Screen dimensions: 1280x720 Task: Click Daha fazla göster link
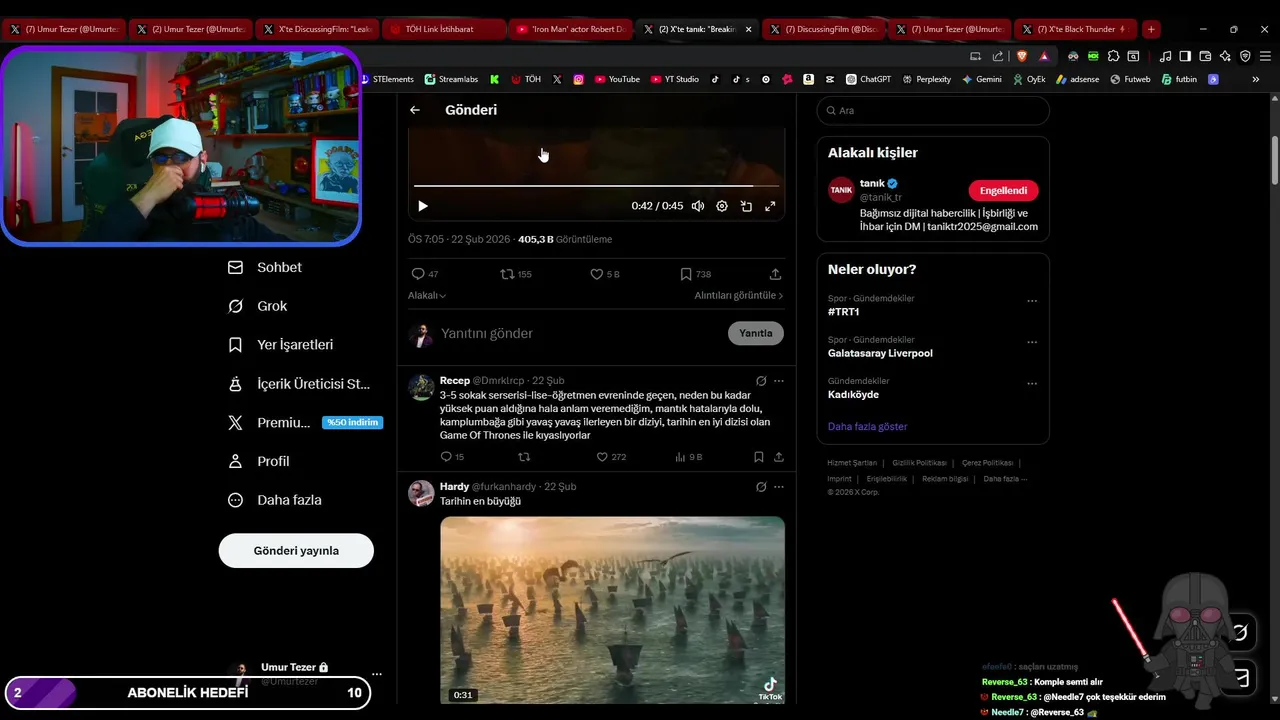867,427
